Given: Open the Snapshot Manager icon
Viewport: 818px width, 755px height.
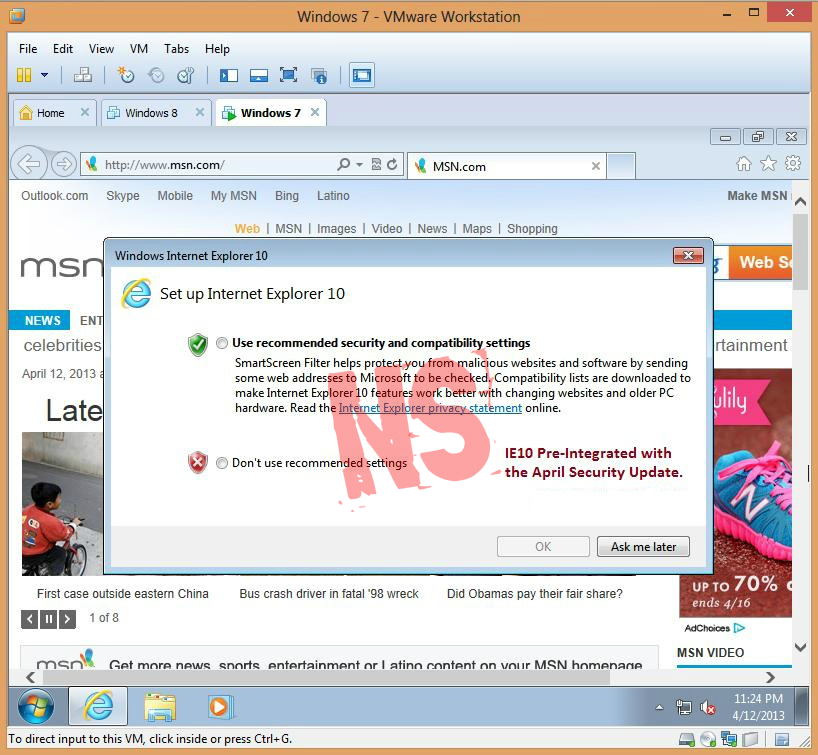Looking at the screenshot, I should coord(186,75).
